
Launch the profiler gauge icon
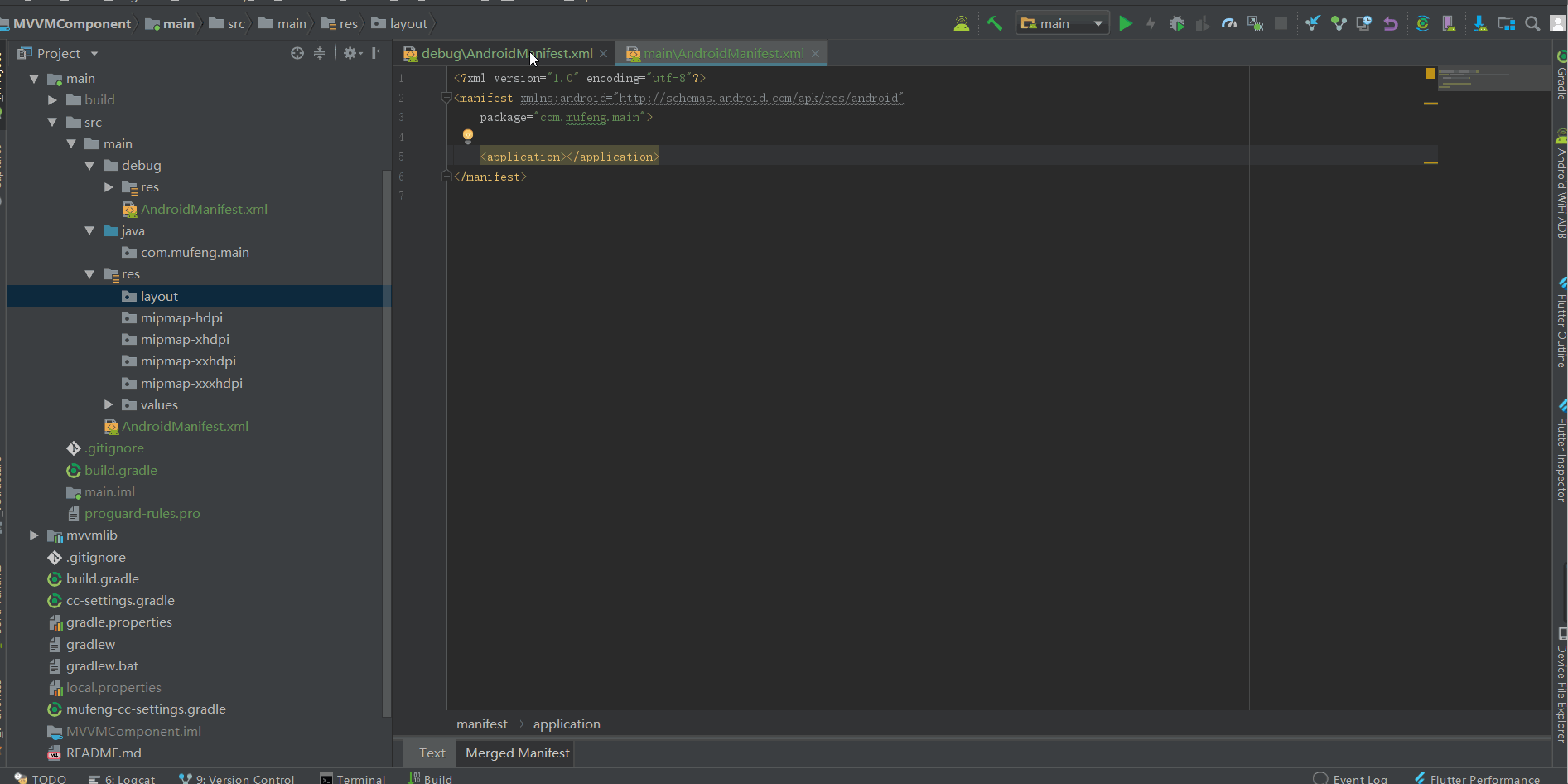pyautogui.click(x=1229, y=24)
